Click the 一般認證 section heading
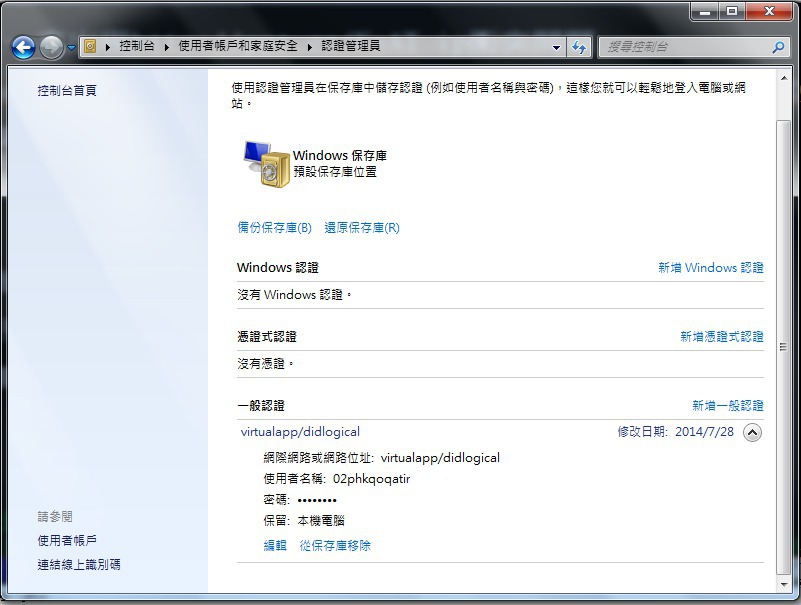This screenshot has width=801, height=605. (x=261, y=406)
